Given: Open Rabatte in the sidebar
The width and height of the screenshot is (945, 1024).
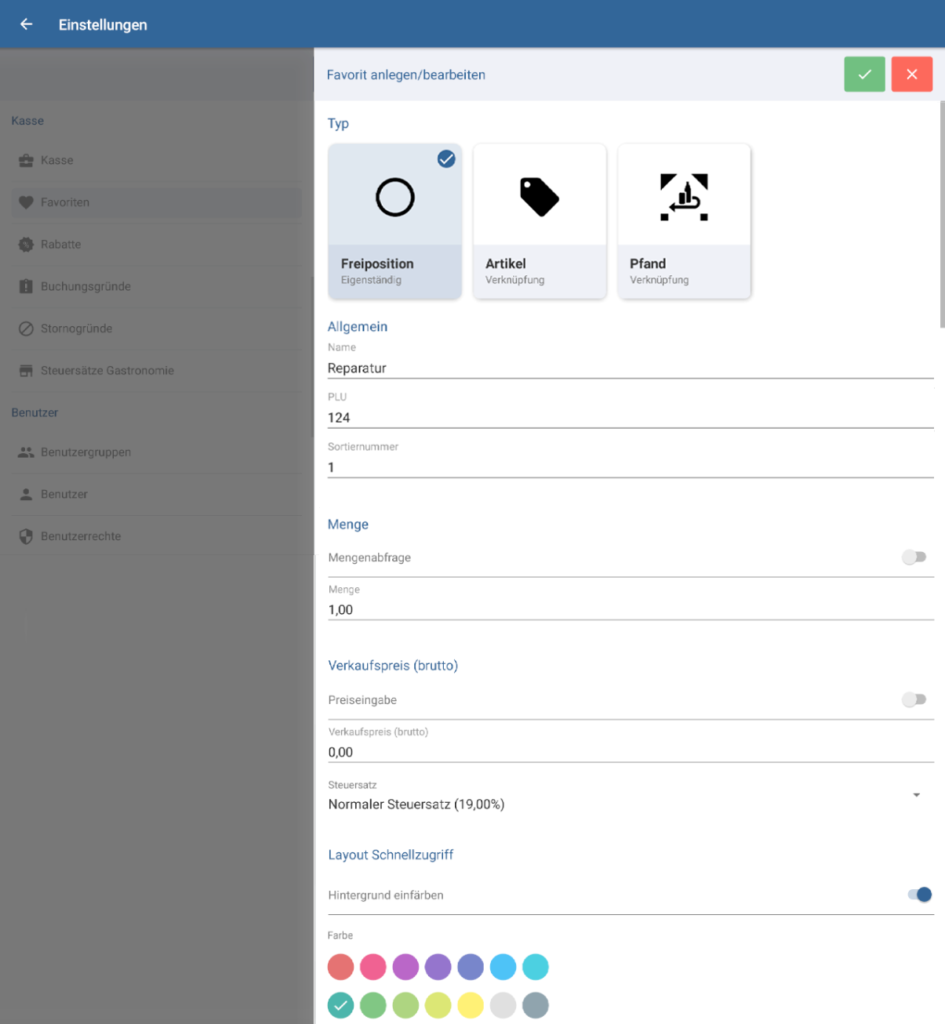Looking at the screenshot, I should coord(61,244).
